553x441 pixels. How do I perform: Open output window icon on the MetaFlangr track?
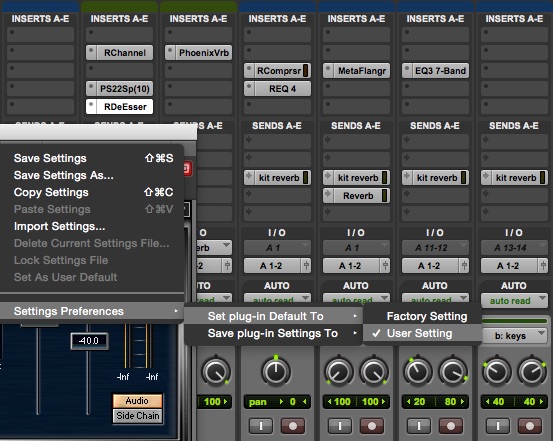[x=385, y=265]
